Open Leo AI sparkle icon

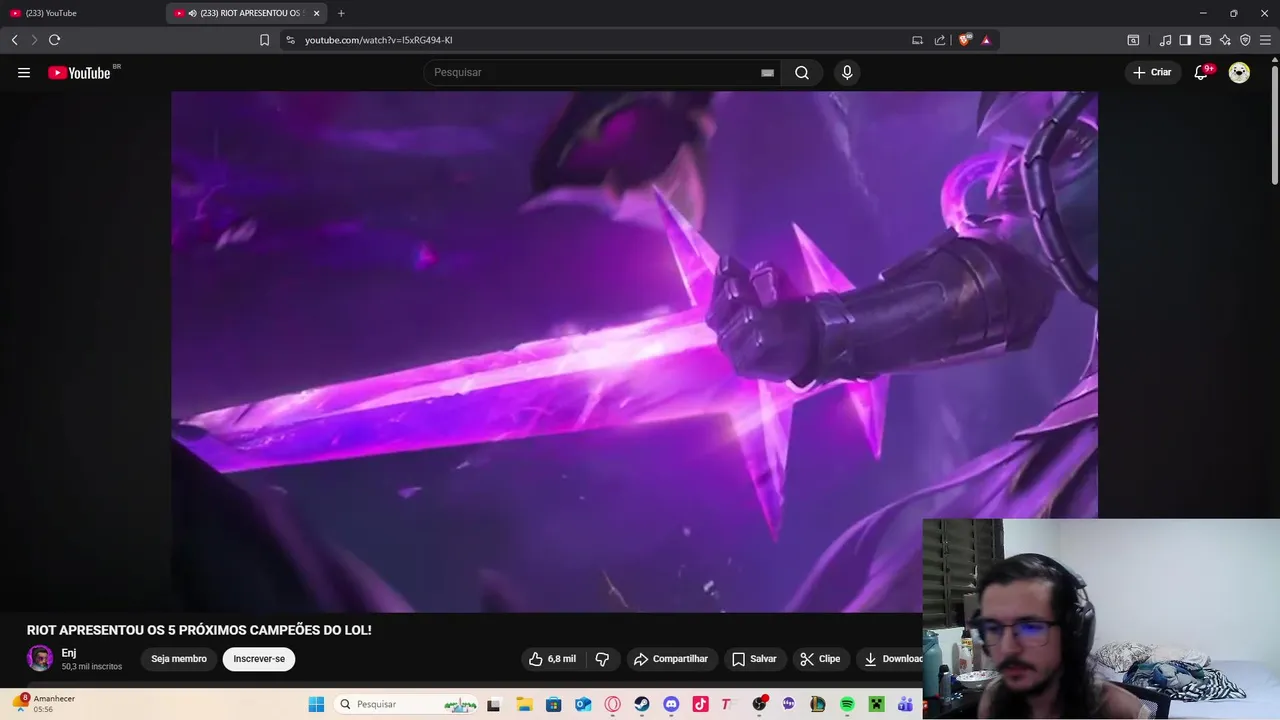1225,40
